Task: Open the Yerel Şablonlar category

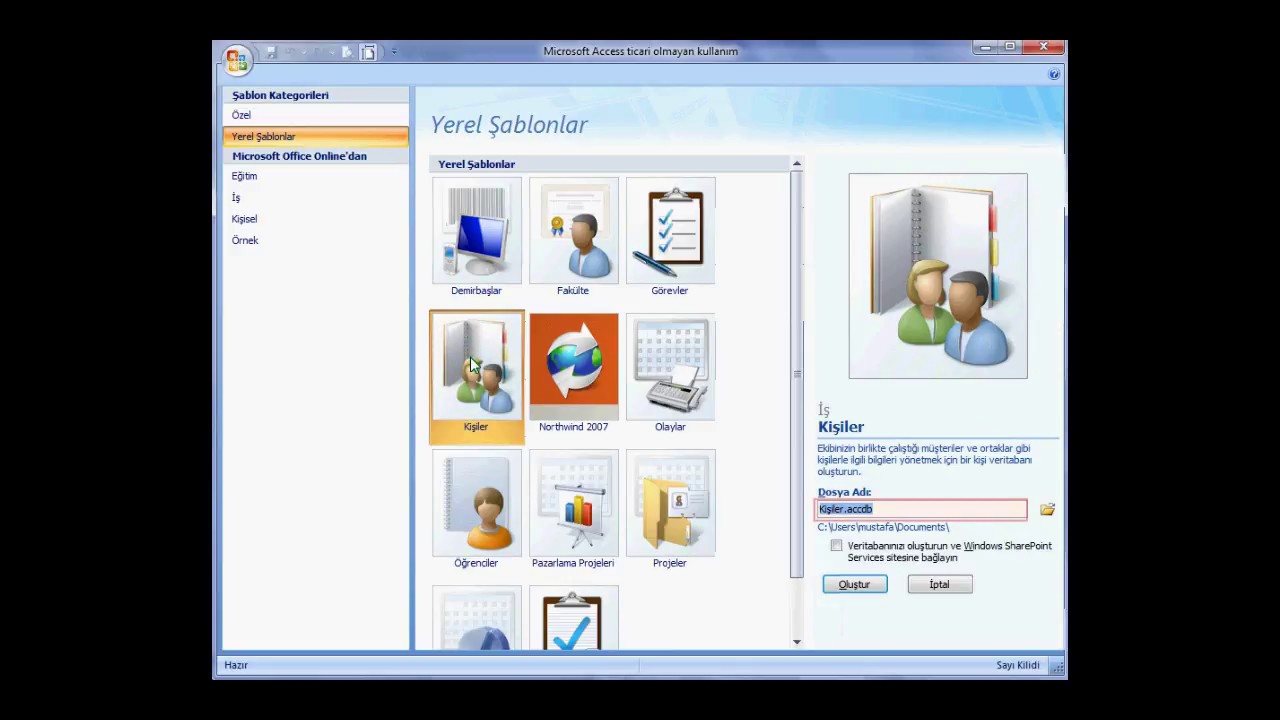Action: 315,136
